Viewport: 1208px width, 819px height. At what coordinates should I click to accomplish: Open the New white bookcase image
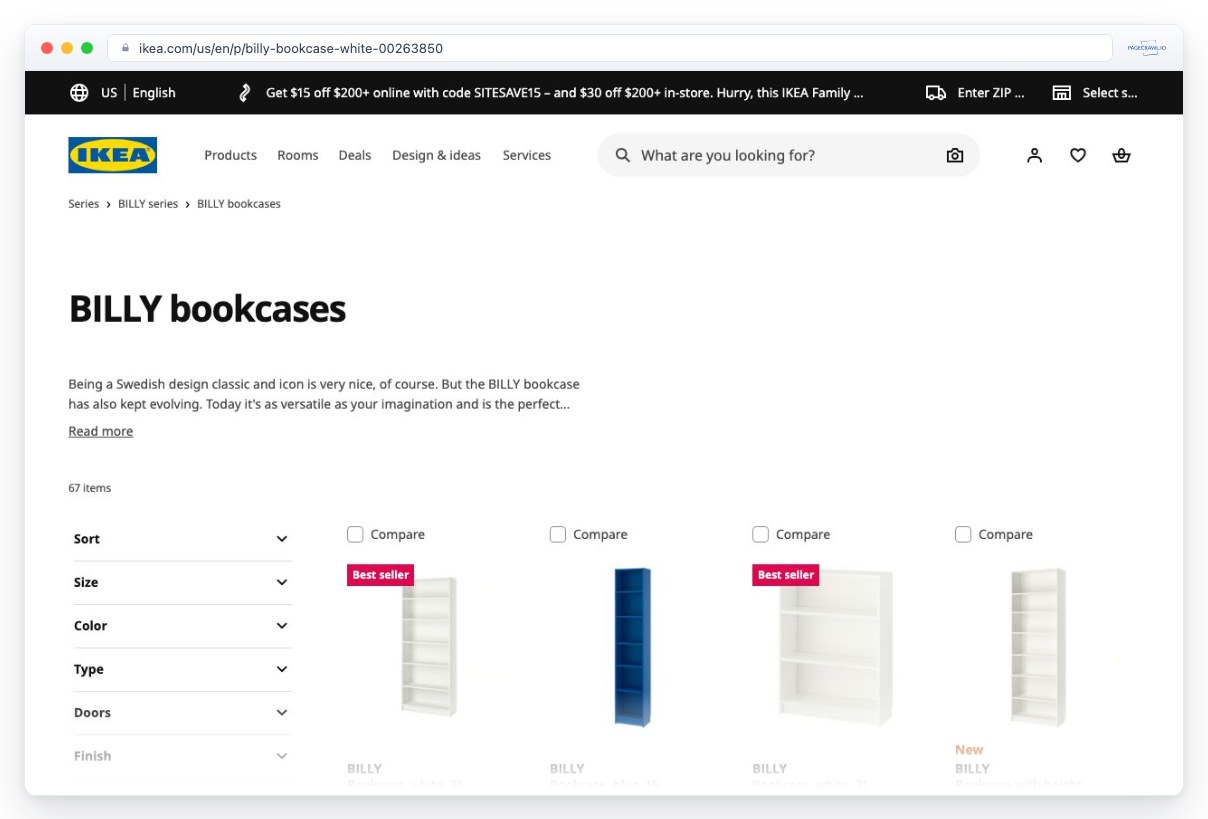[x=1038, y=646]
